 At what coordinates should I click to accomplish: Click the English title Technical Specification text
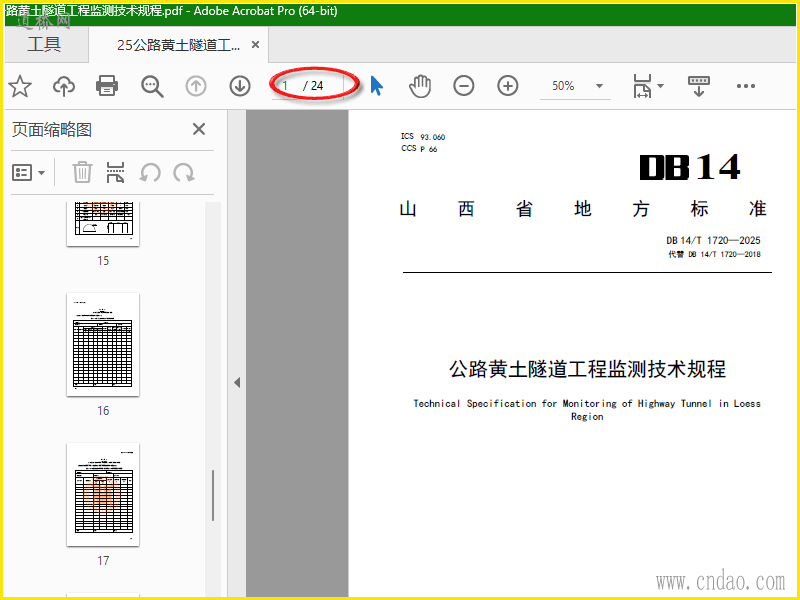click(x=587, y=410)
